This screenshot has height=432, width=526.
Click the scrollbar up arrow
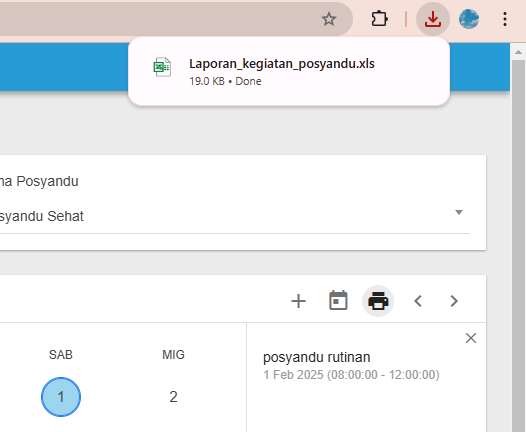click(518, 52)
